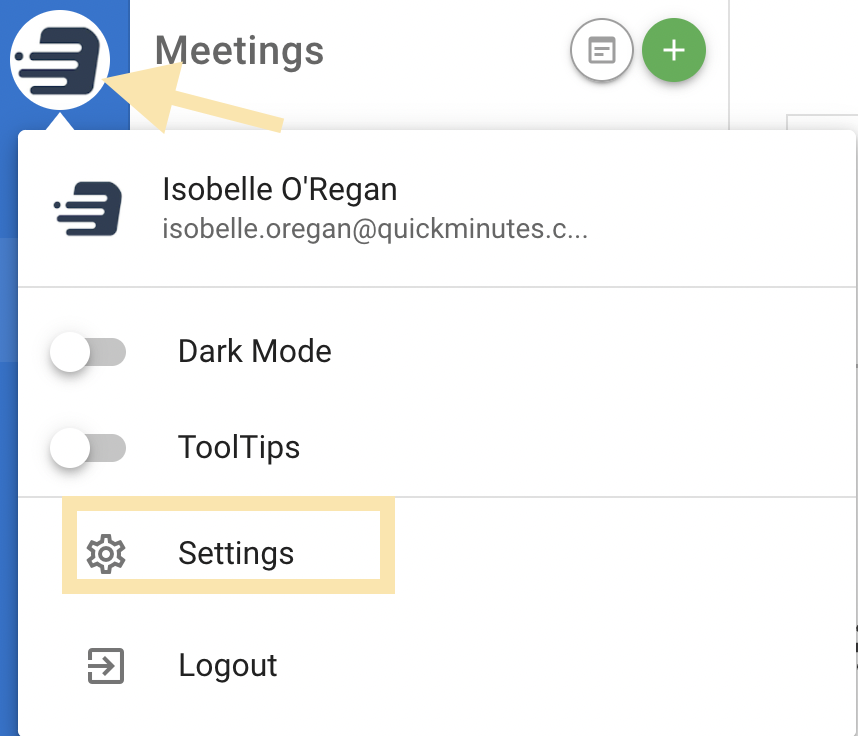This screenshot has width=858, height=736.
Task: Click the QuickMinutes logo avatar in the sidebar
Action: pyautogui.click(x=60, y=60)
